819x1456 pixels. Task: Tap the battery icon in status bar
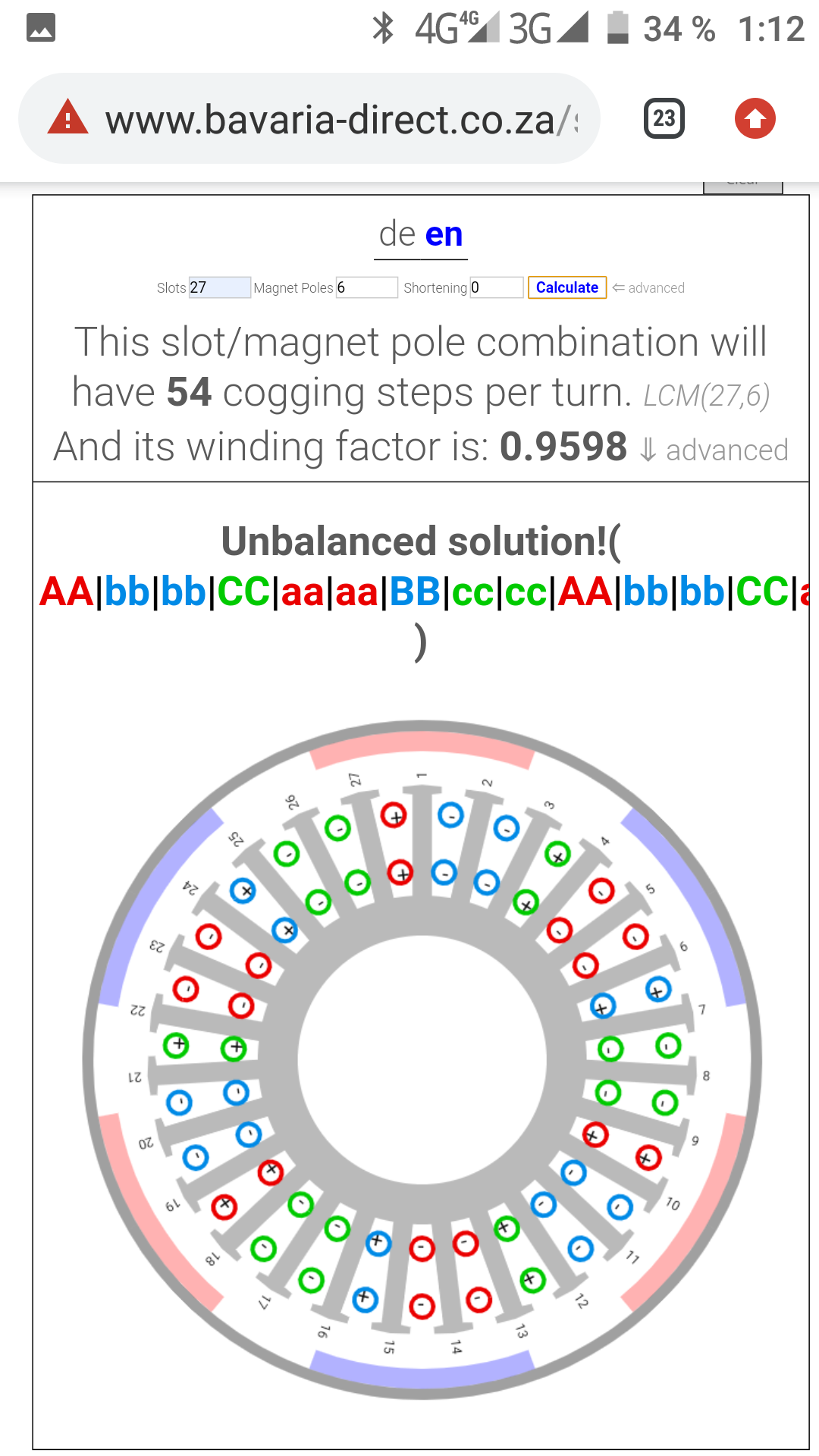tap(618, 28)
